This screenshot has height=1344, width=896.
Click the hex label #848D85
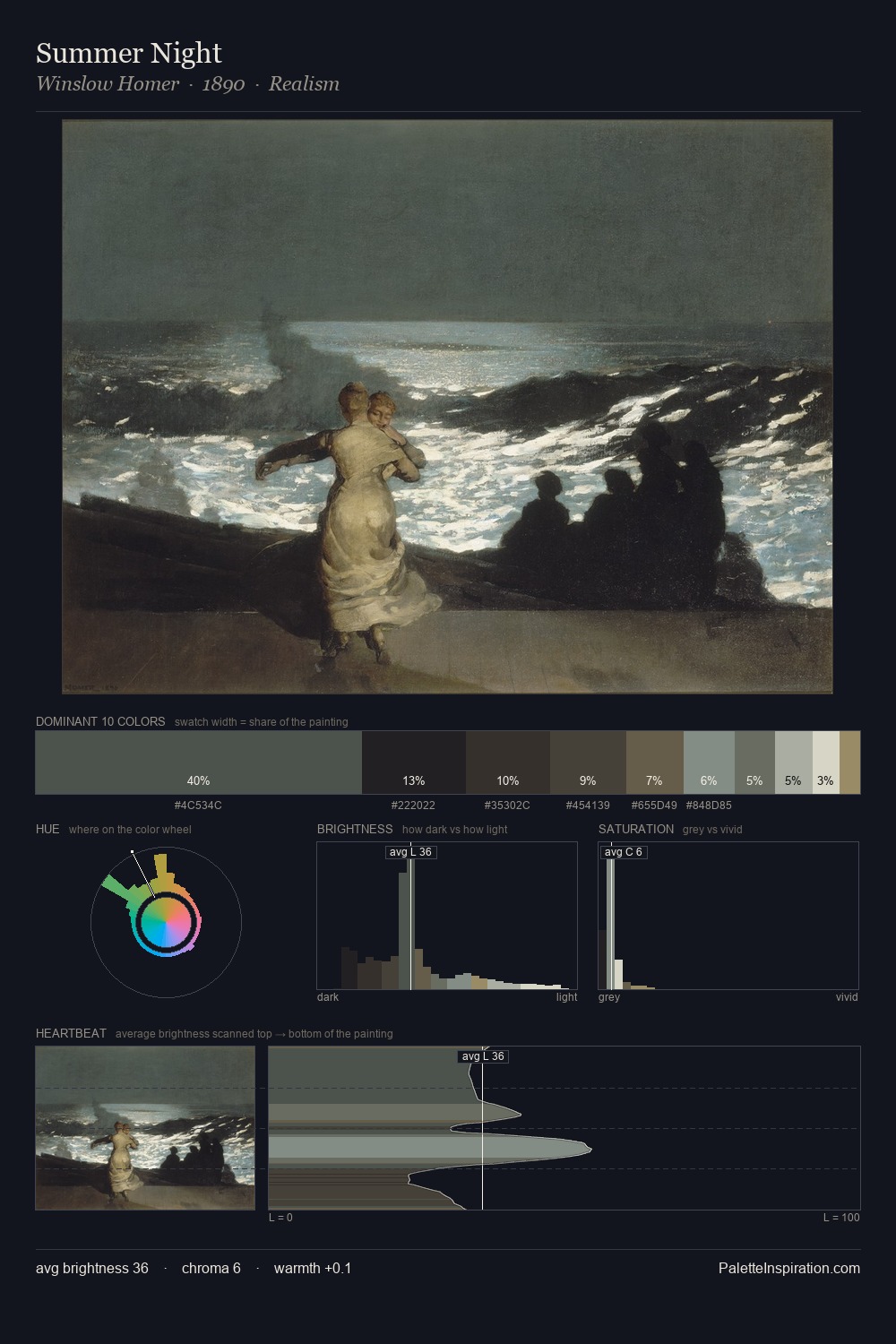point(709,806)
